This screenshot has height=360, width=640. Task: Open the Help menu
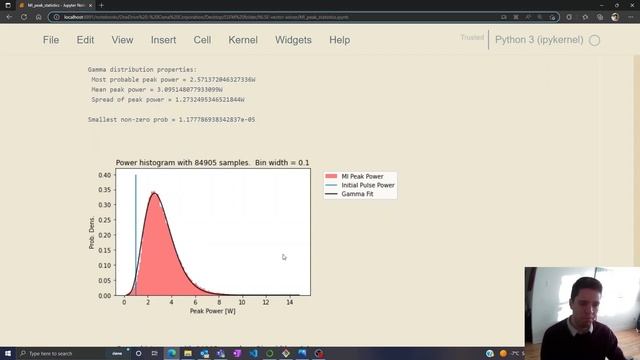click(340, 40)
